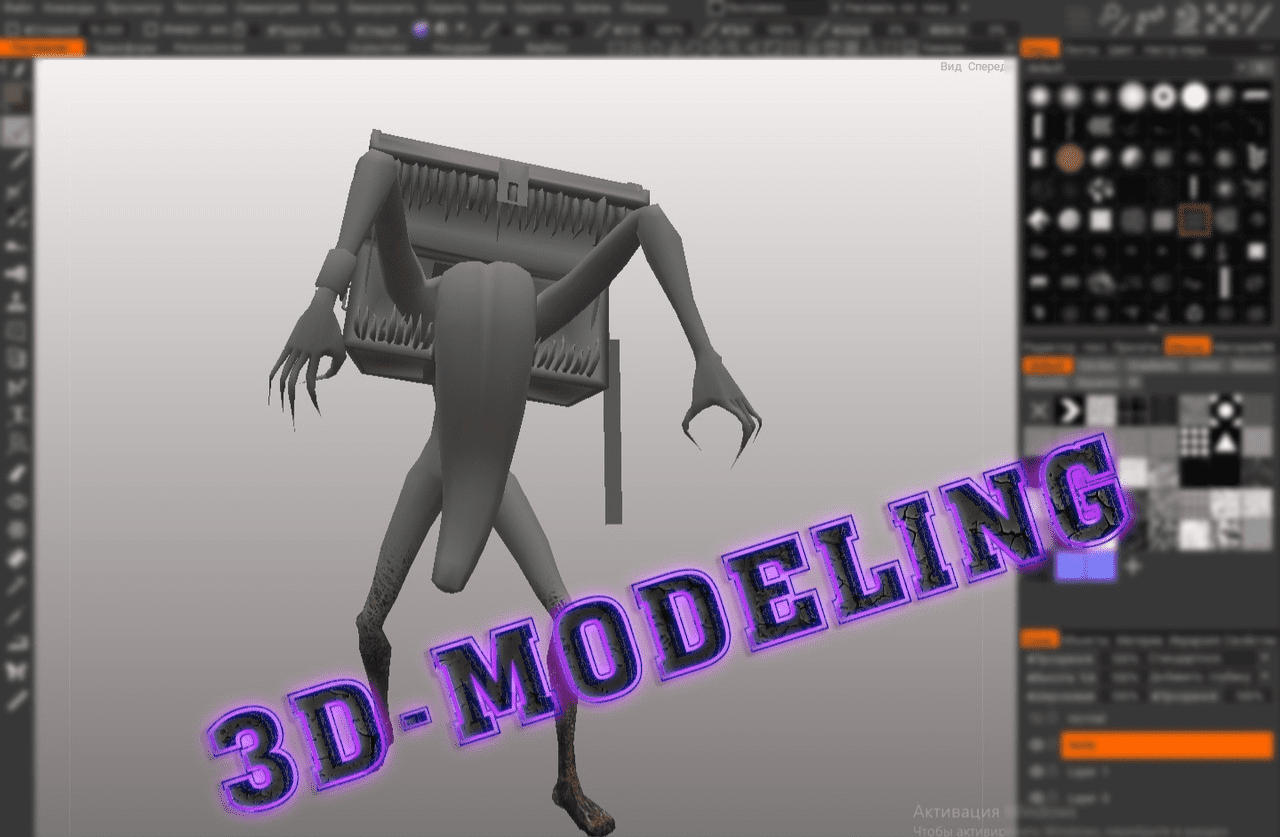Hide Layer 2 using the eye toggle
The width and height of the screenshot is (1280, 837).
[1037, 797]
